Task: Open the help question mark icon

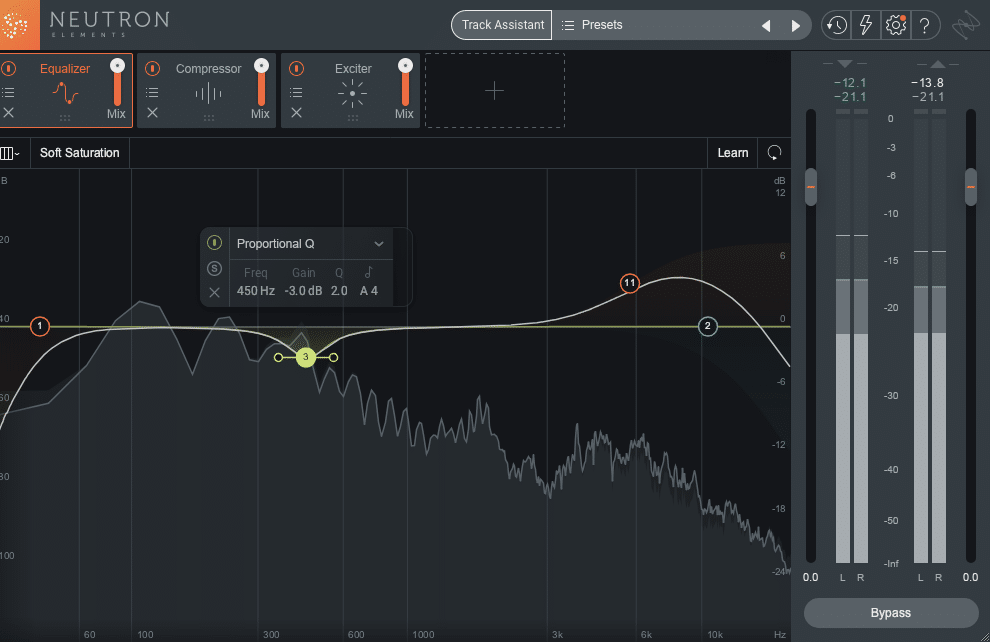Action: pyautogui.click(x=924, y=25)
